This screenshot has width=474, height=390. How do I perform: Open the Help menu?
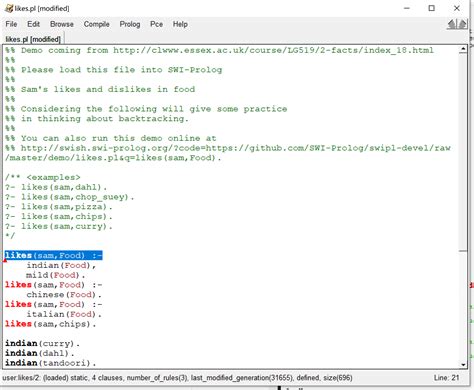180,24
